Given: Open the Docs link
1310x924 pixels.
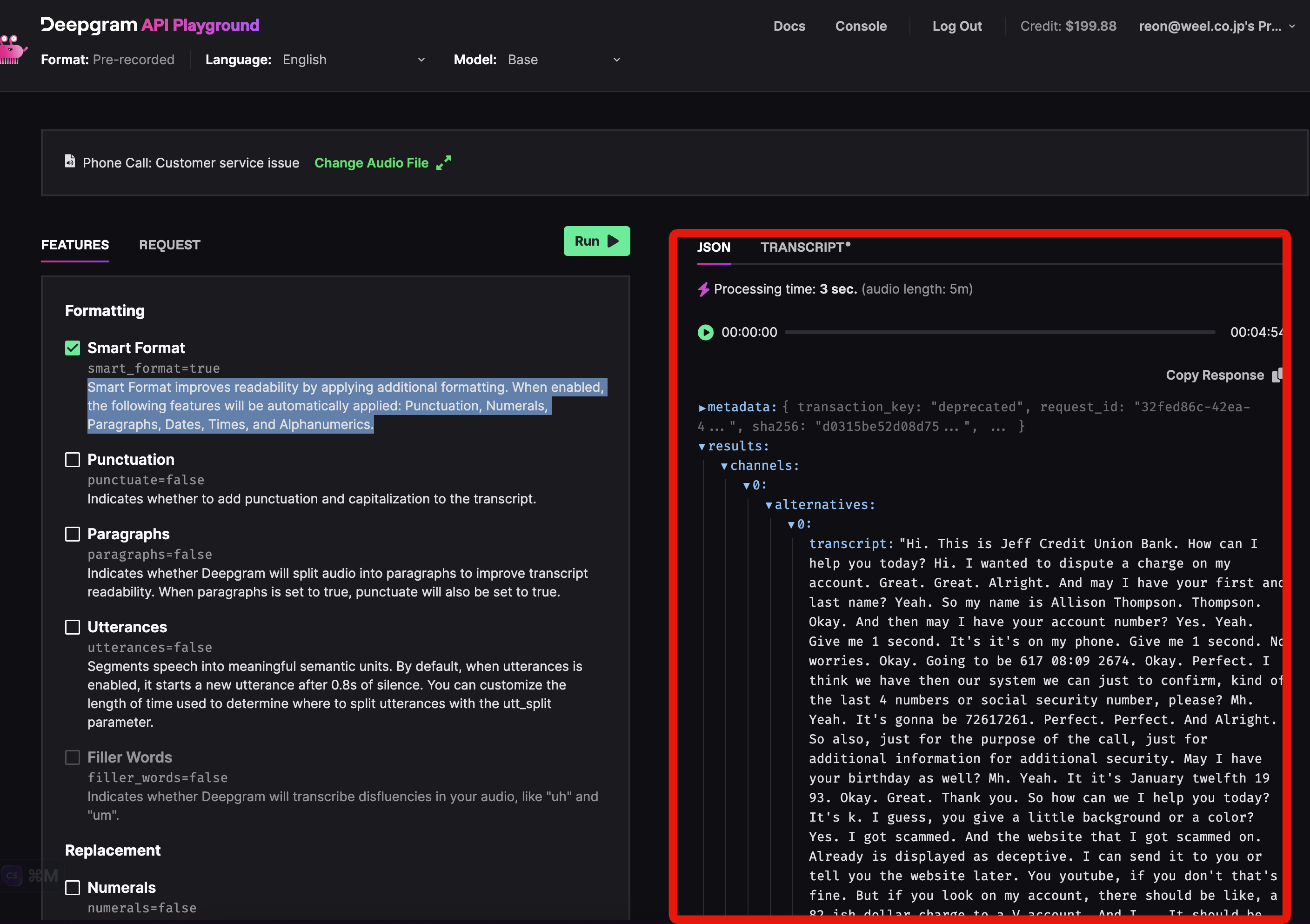Looking at the screenshot, I should tap(789, 26).
